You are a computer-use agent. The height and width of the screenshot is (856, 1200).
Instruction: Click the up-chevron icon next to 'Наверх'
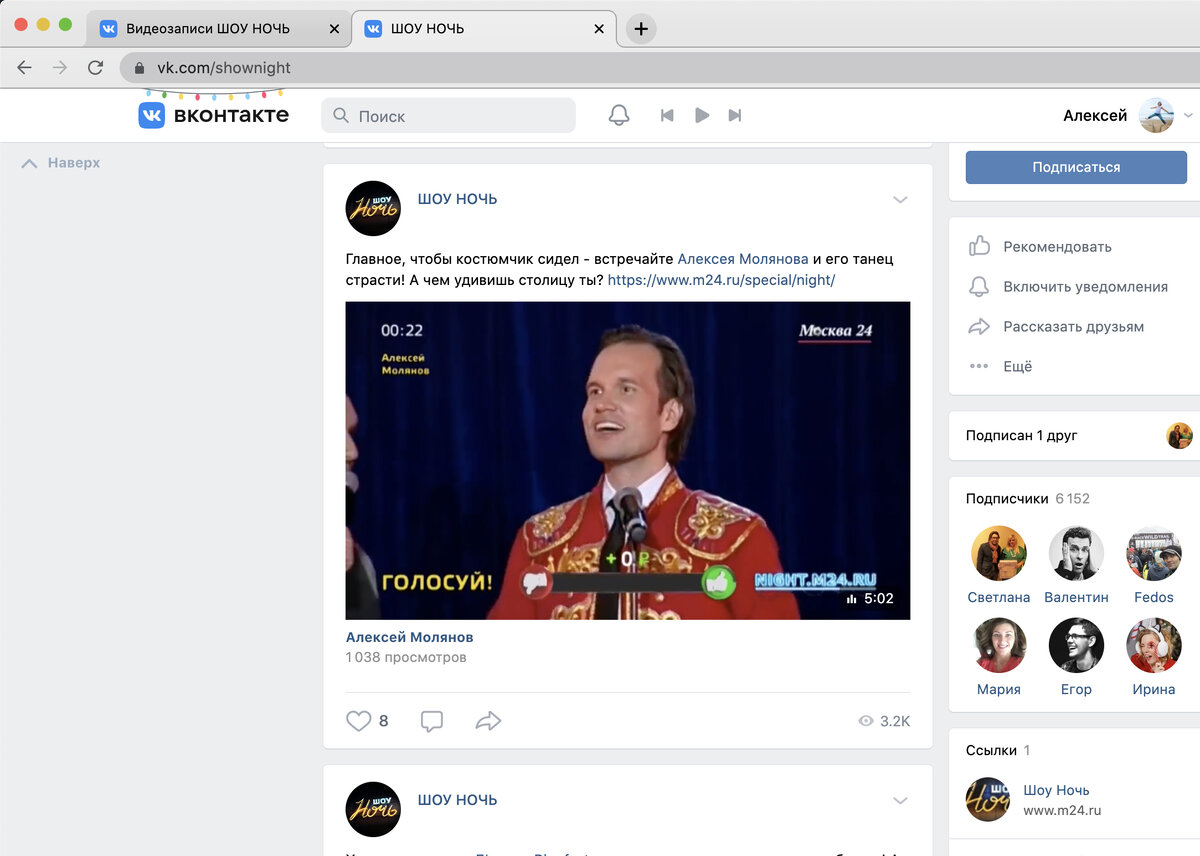tap(29, 162)
